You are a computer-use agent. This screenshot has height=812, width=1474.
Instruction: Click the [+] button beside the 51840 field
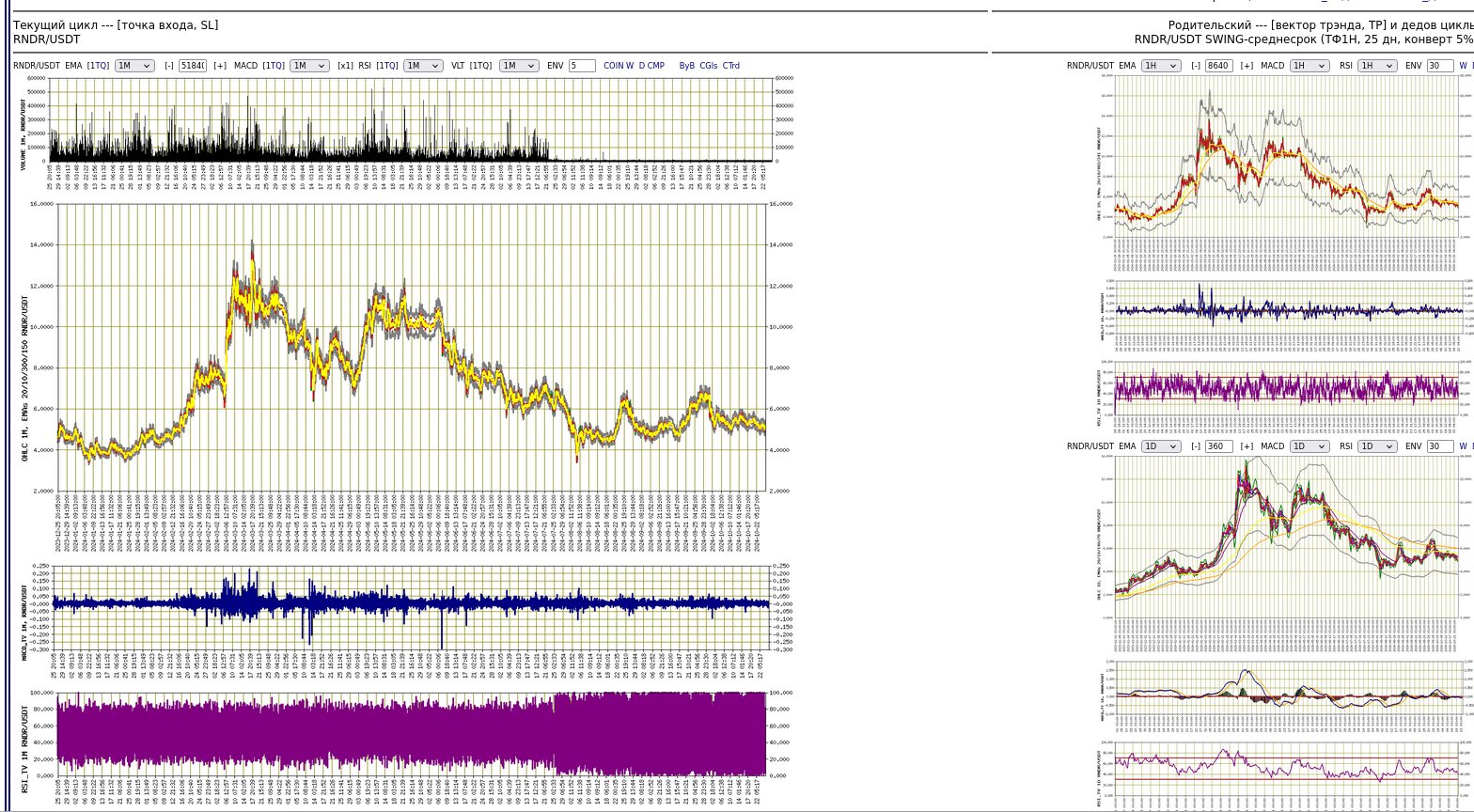tap(220, 66)
